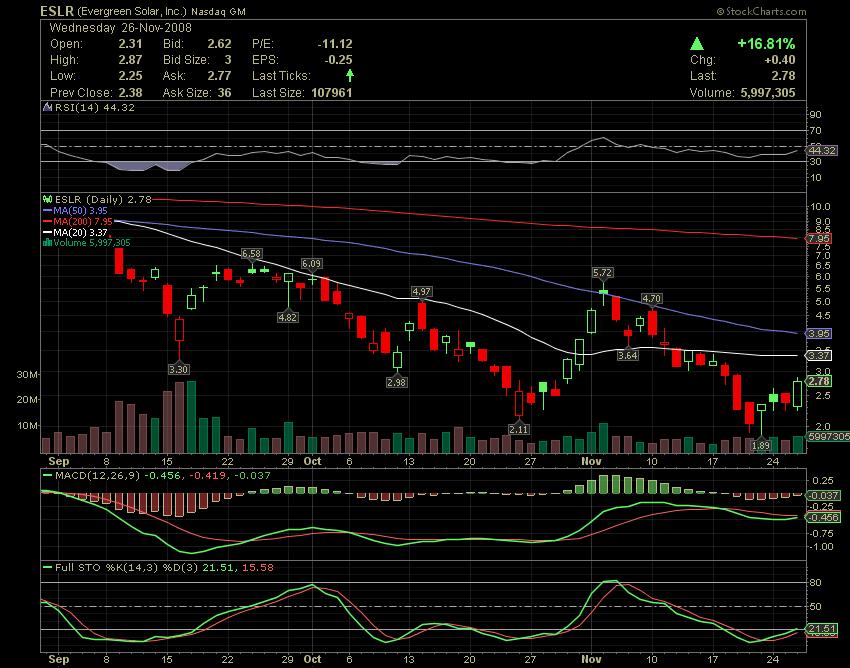Click the blue MA(50) legend line

pos(48,210)
